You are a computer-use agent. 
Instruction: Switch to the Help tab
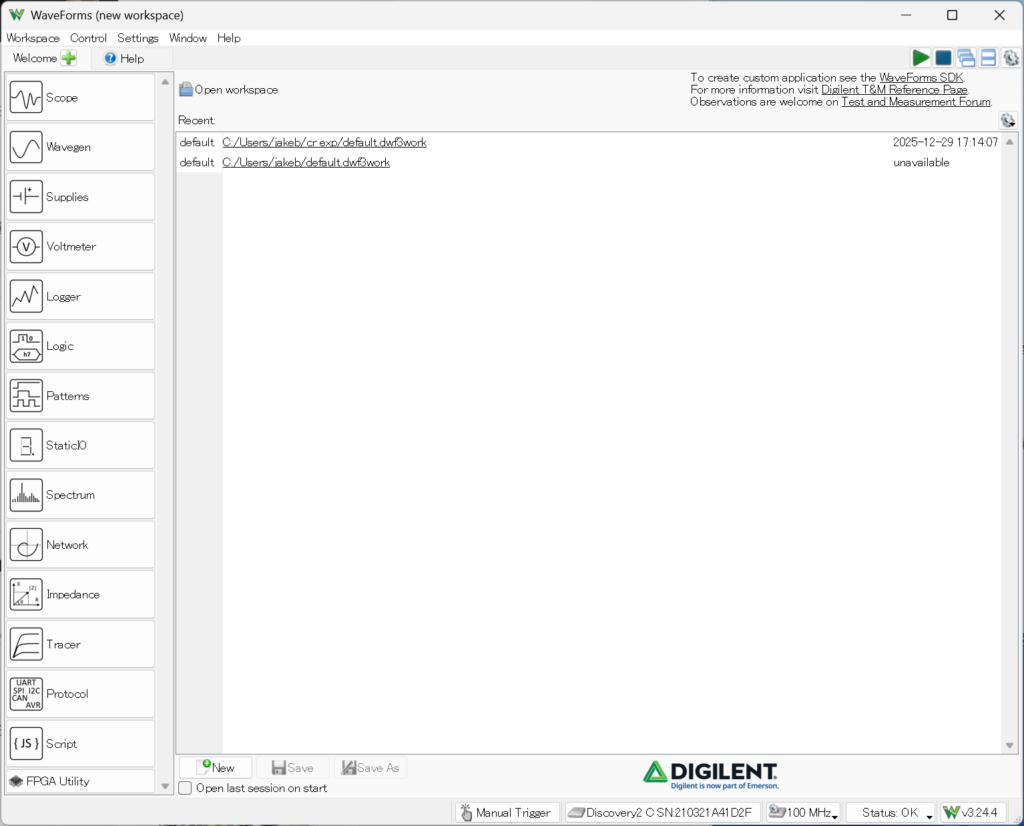[124, 59]
